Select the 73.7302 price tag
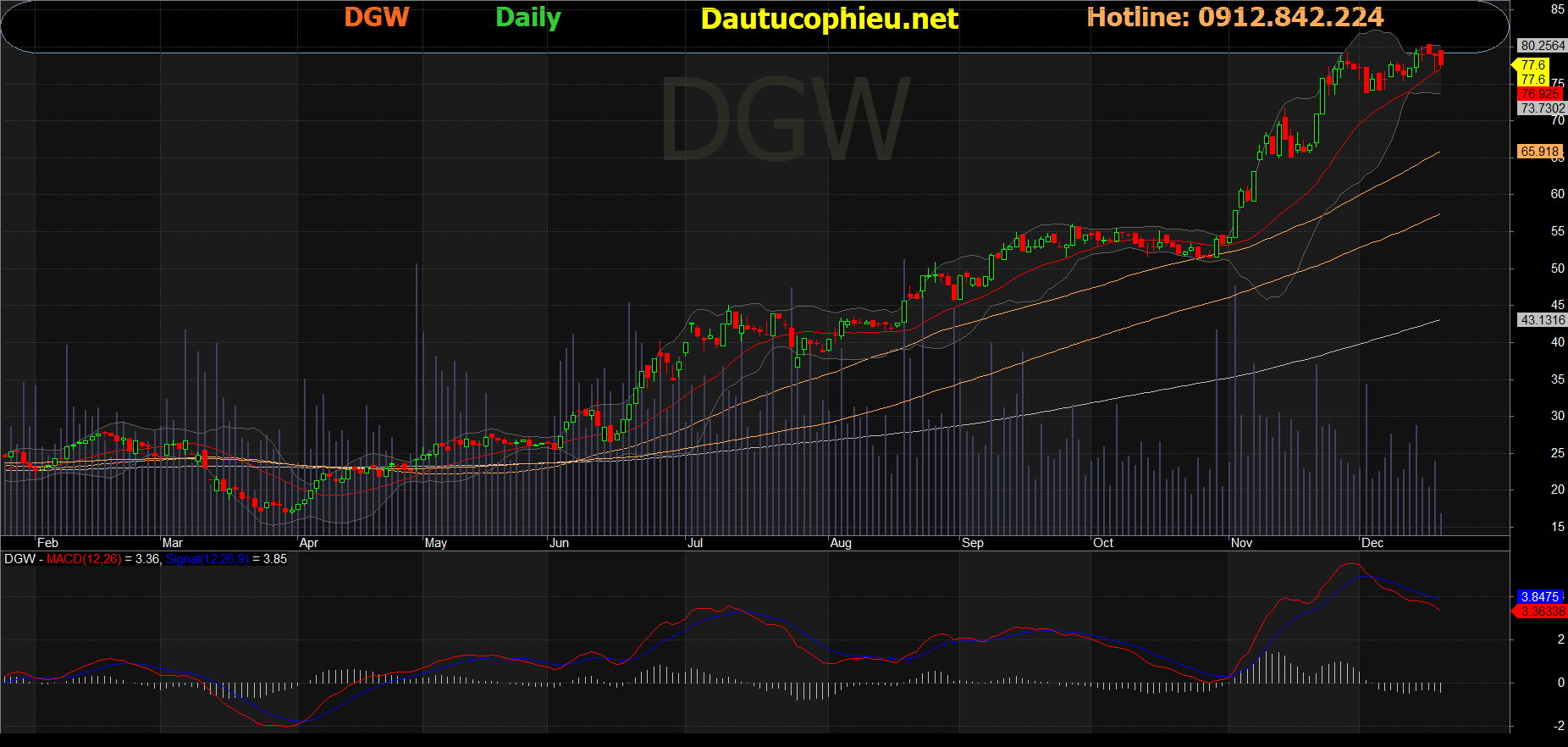Image resolution: width=1568 pixels, height=747 pixels. (1543, 108)
